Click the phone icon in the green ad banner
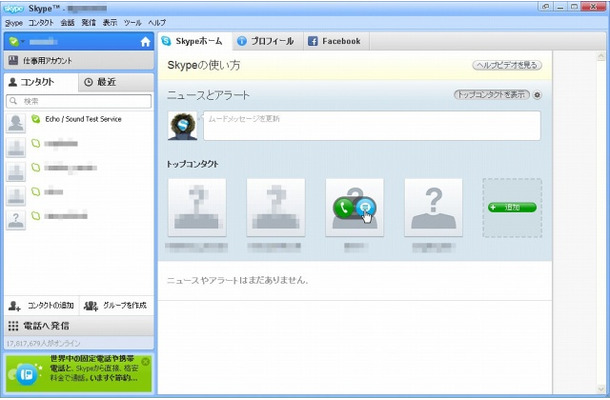The height and width of the screenshot is (400, 610). 26,375
